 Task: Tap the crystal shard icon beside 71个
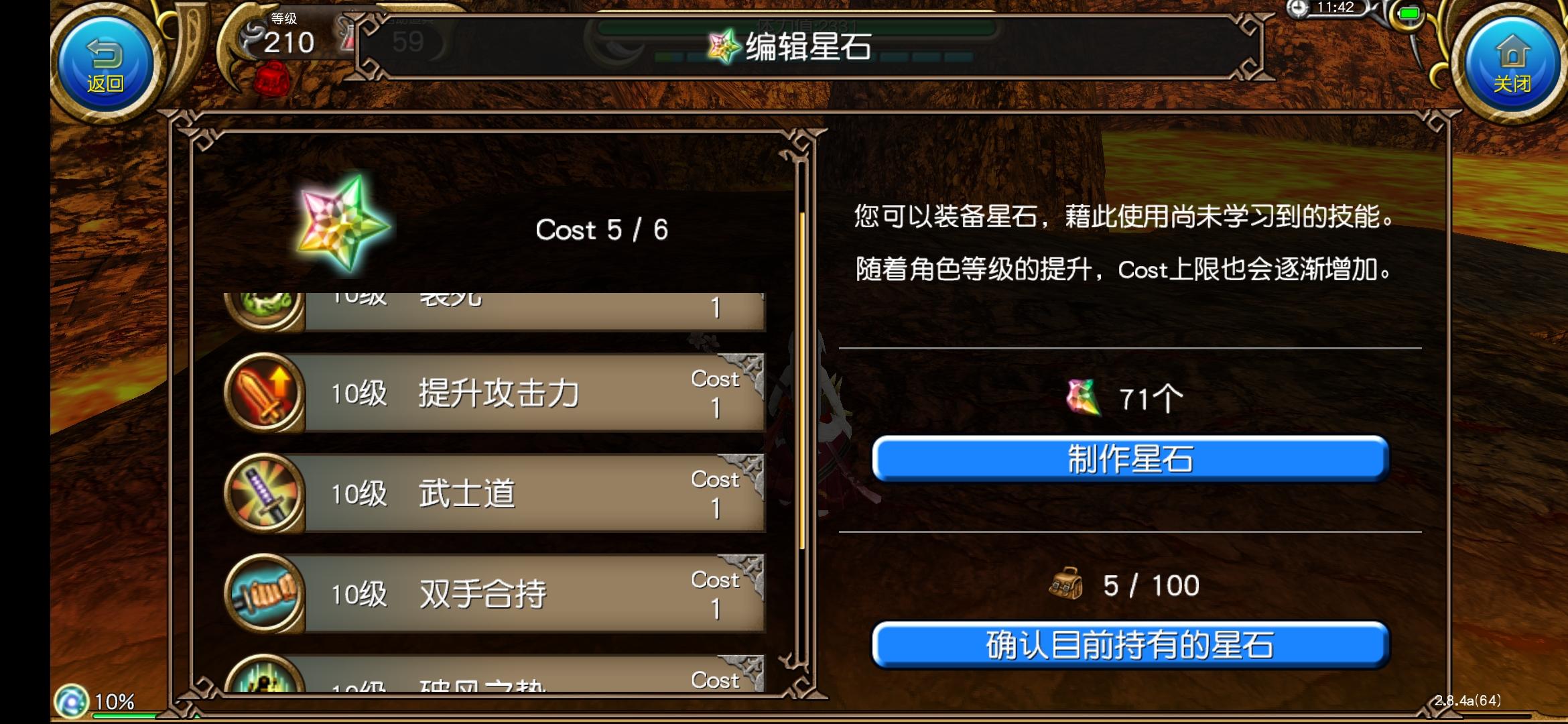(x=1084, y=398)
